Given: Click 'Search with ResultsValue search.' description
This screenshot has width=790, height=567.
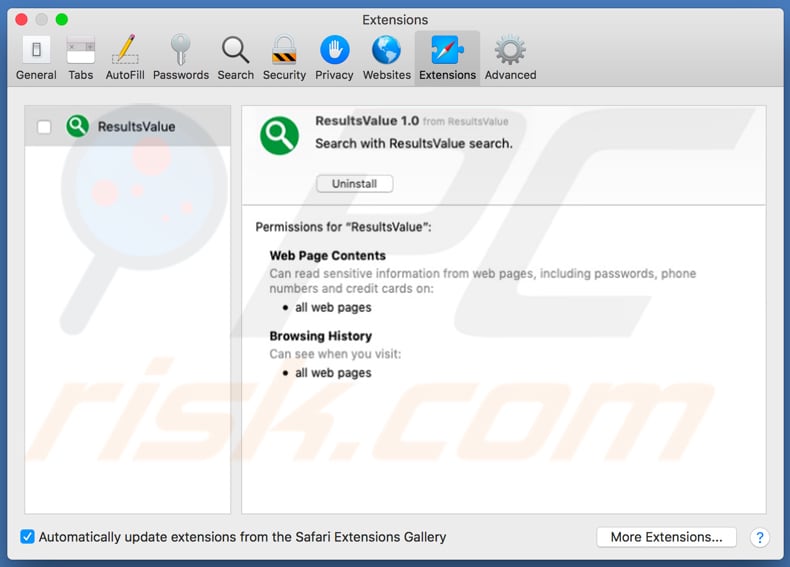Looking at the screenshot, I should click(x=414, y=144).
